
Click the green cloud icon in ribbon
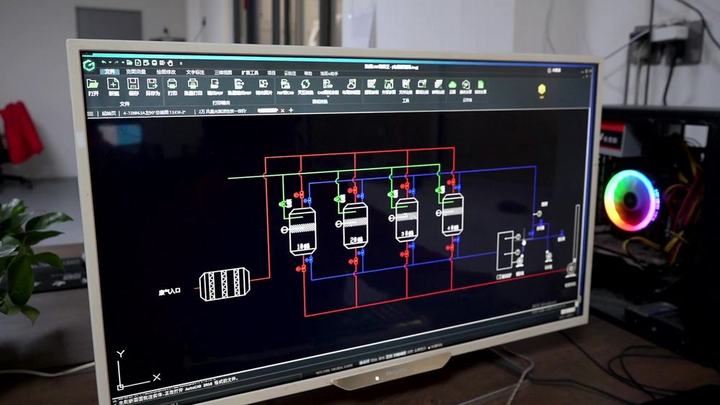coord(452,84)
